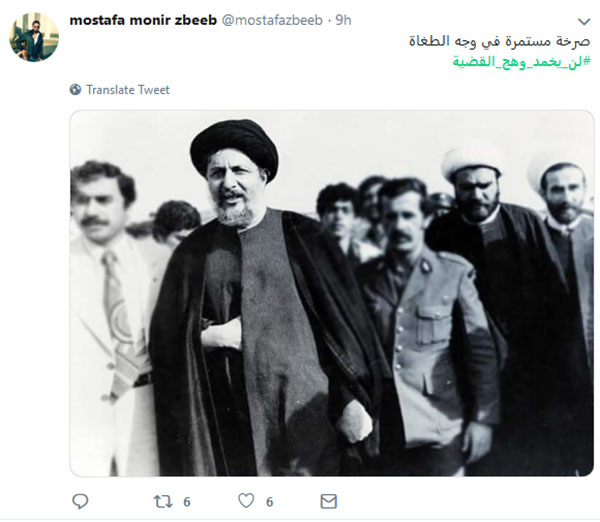Open the tweet options chevron menu
The image size is (600, 522).
[584, 21]
